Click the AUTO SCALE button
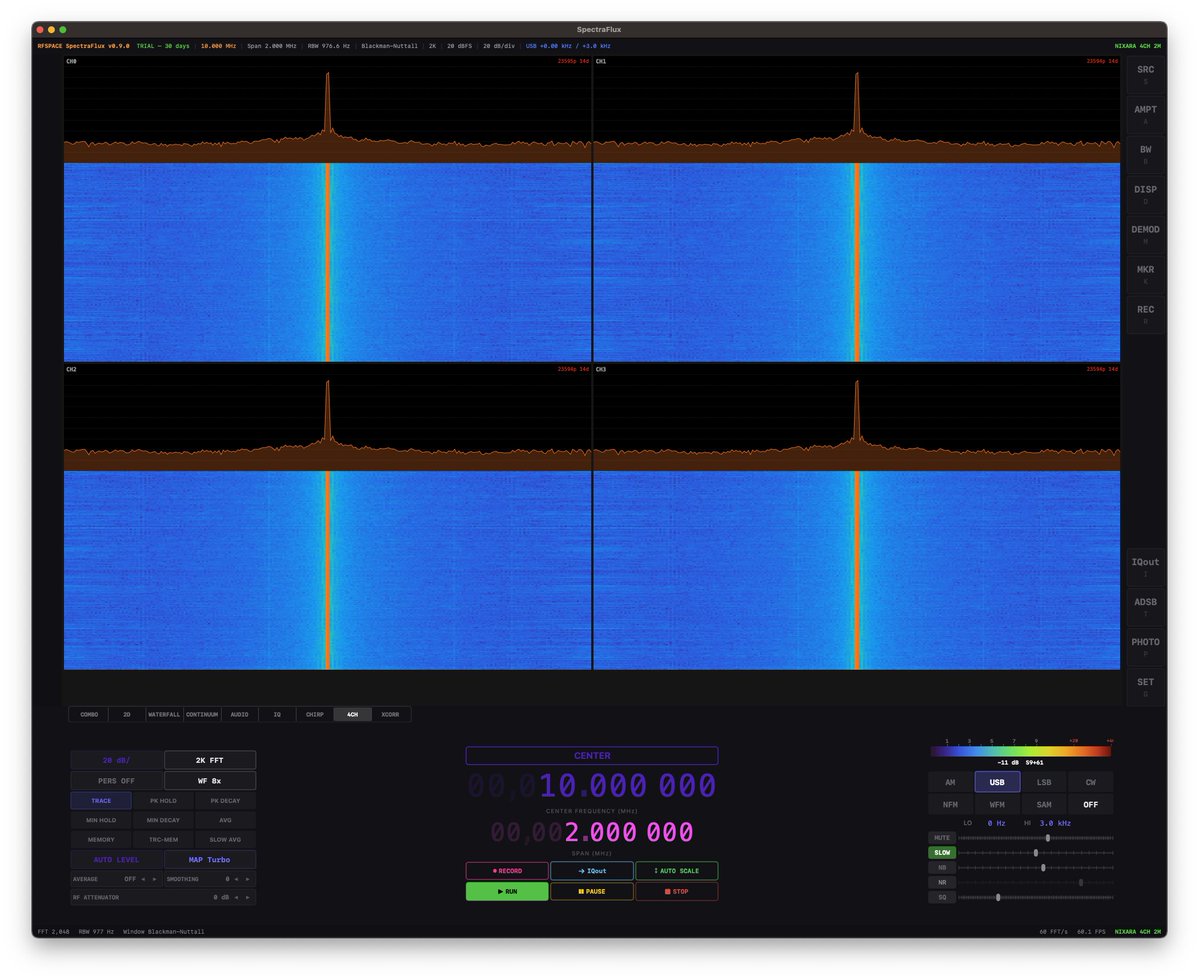The height and width of the screenshot is (980, 1199). (x=677, y=871)
